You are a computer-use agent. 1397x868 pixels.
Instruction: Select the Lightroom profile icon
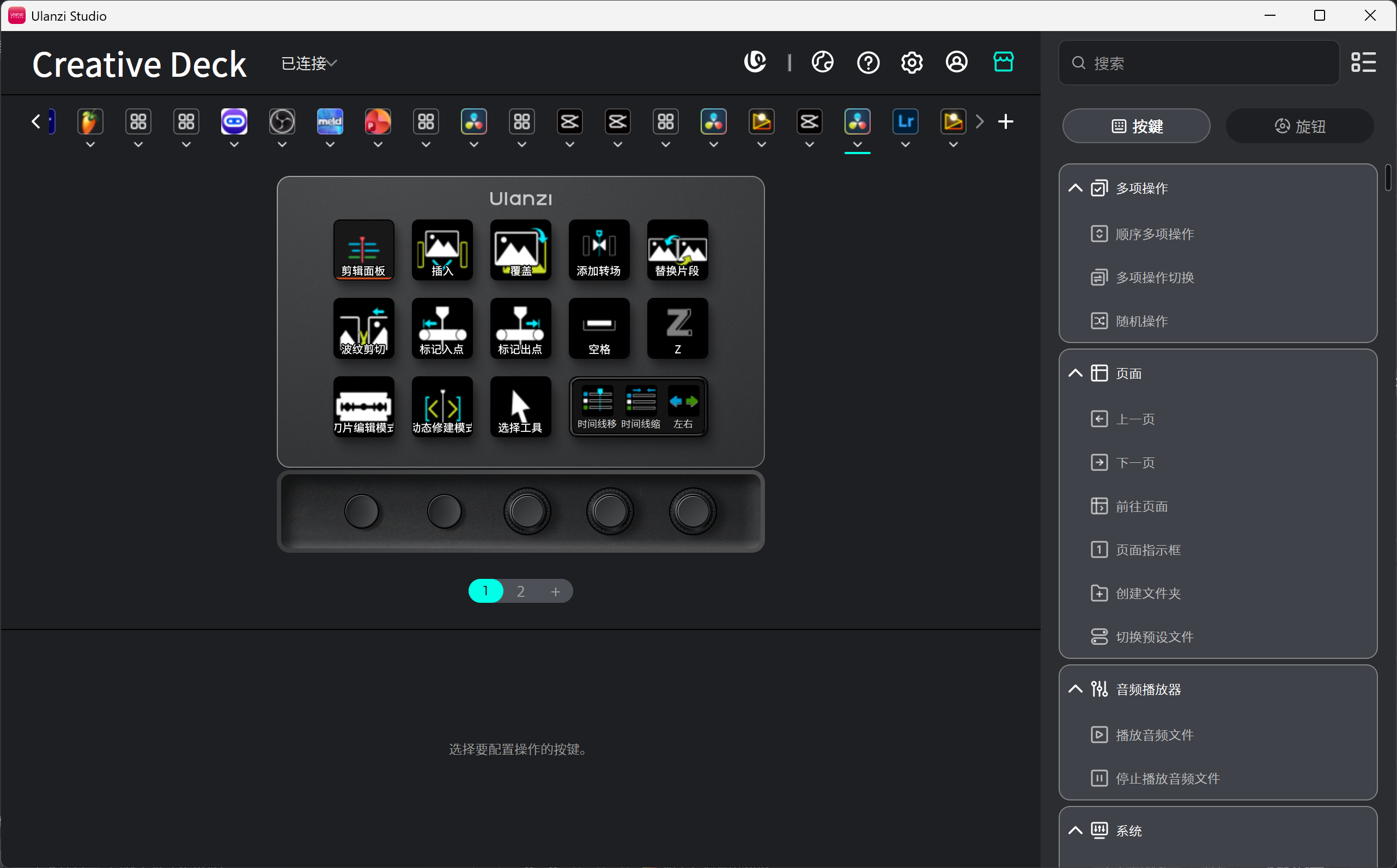pos(906,121)
